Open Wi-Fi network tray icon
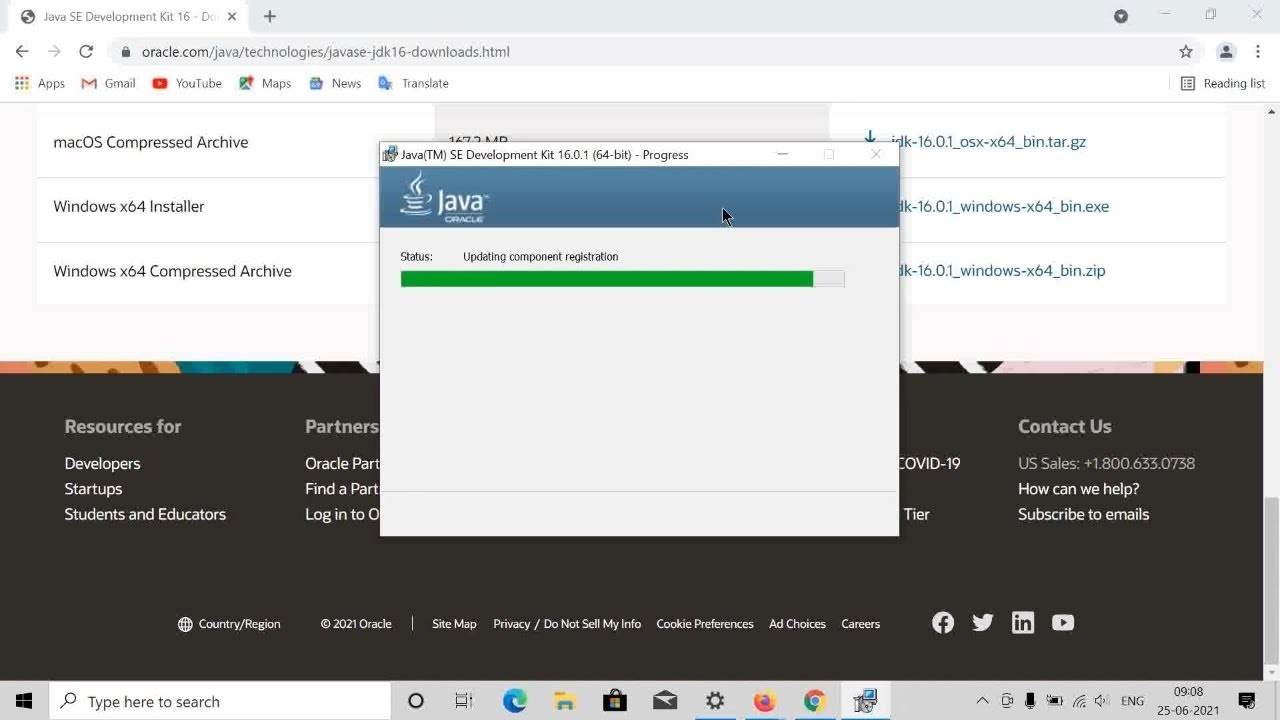This screenshot has height=720, width=1280. point(1078,701)
